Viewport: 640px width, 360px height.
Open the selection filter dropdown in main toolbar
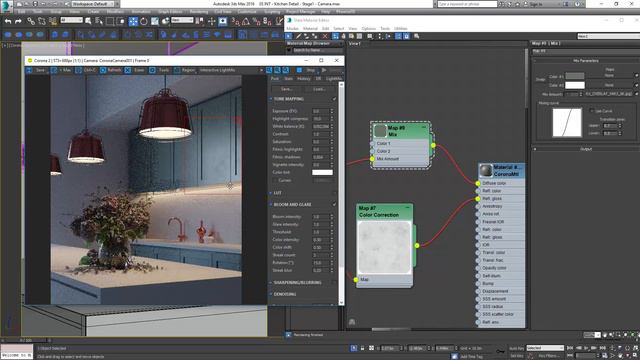pyautogui.click(x=71, y=20)
